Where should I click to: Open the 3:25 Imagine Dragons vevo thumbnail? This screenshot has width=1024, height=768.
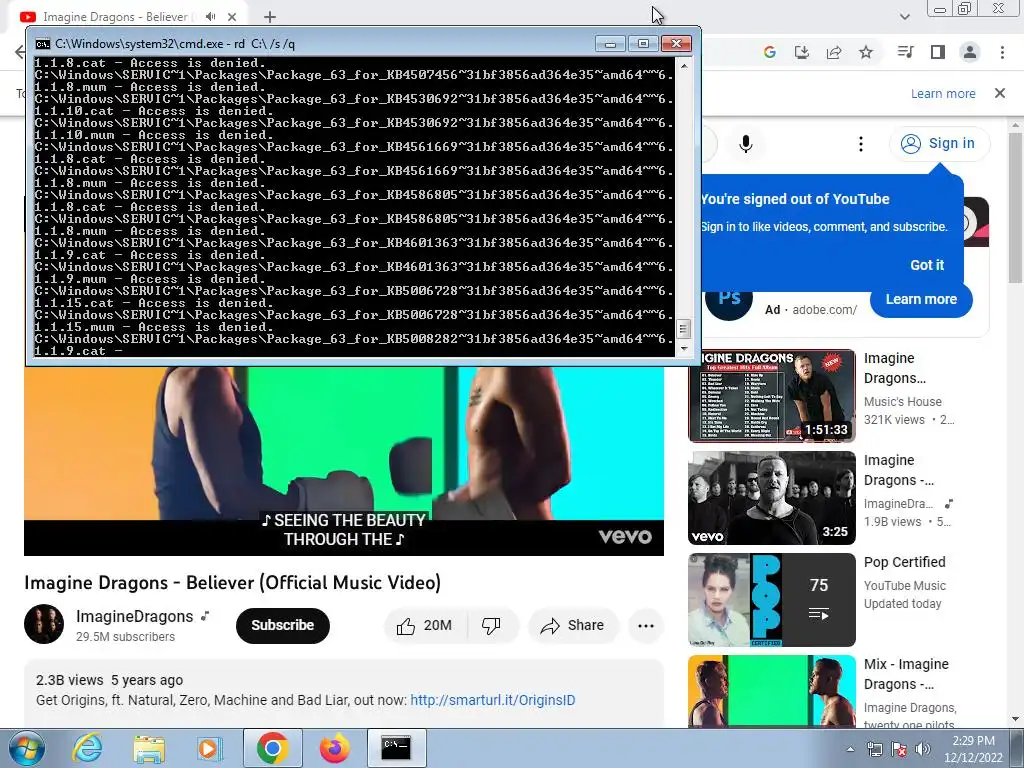pyautogui.click(x=772, y=498)
